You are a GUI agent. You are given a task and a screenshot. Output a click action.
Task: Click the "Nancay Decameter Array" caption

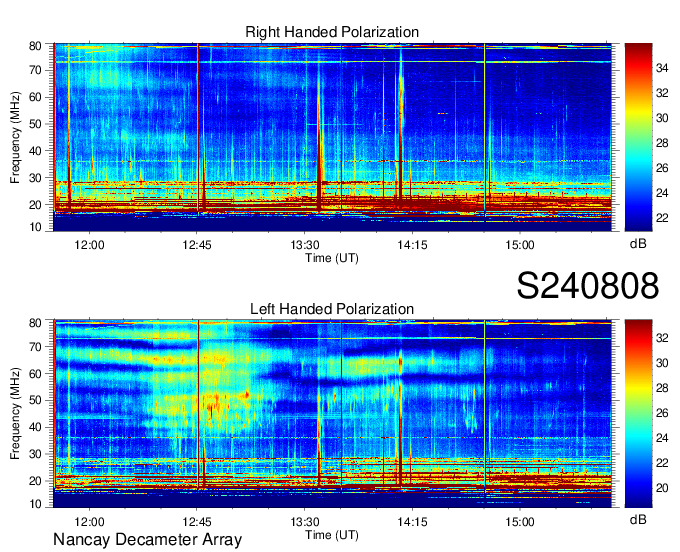point(147,539)
